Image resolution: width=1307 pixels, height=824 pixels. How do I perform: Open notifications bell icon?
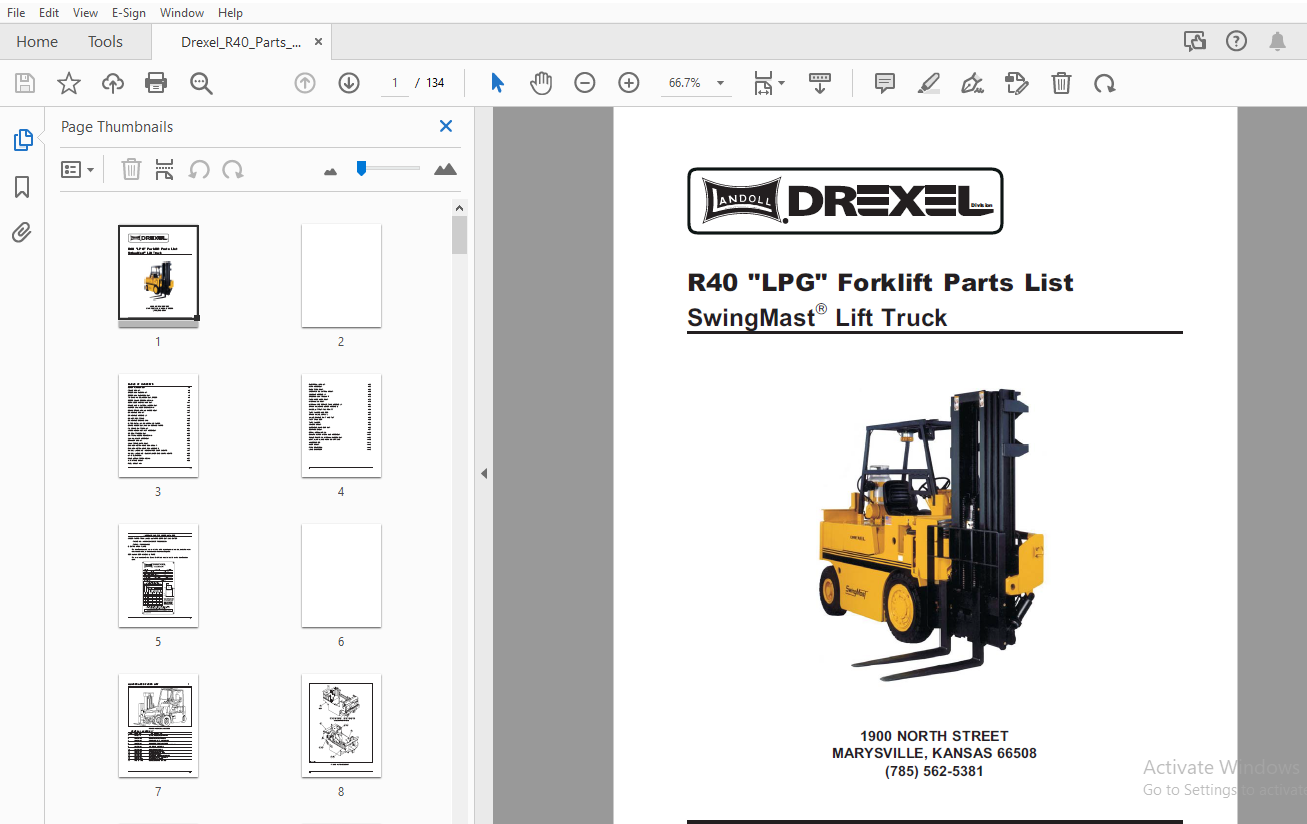[x=1278, y=41]
